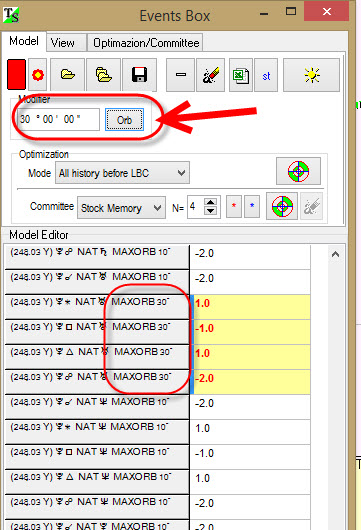Select Pluto trine NAT Neptune MAXORB 10 row

click(x=97, y=482)
